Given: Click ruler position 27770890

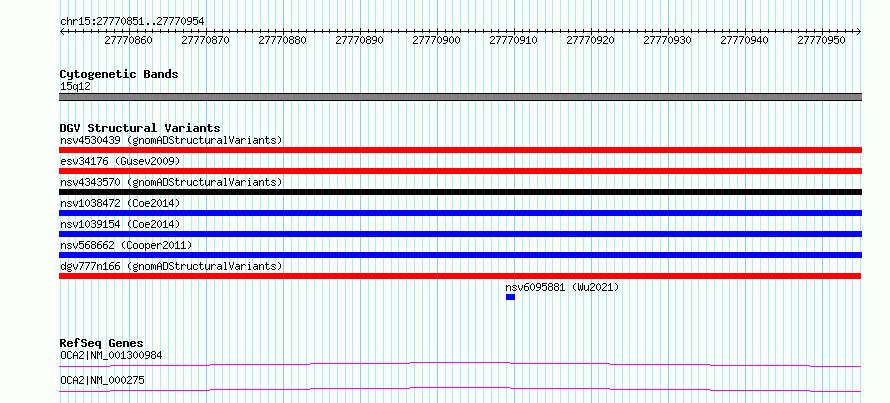Looking at the screenshot, I should point(360,40).
